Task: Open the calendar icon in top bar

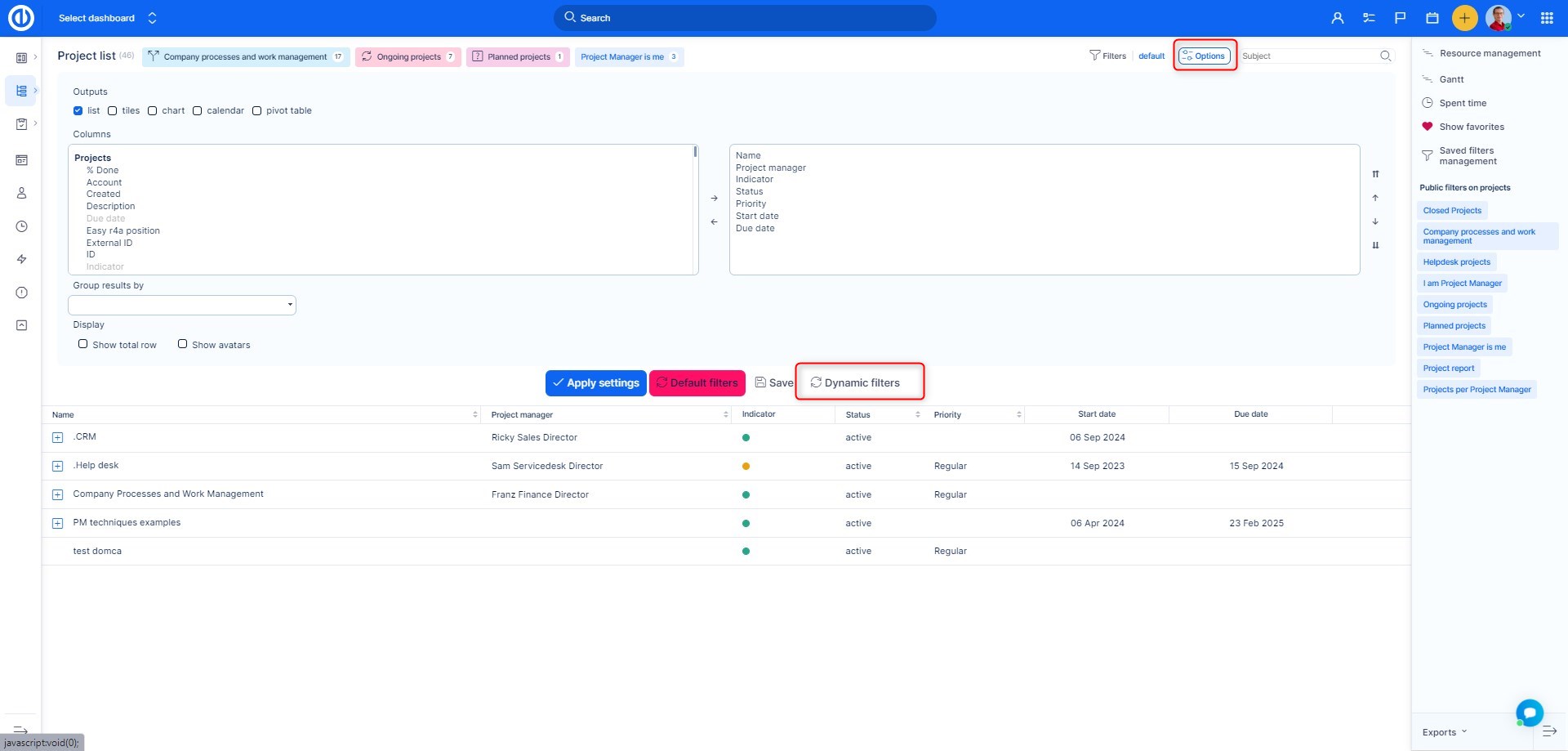Action: tap(1432, 18)
